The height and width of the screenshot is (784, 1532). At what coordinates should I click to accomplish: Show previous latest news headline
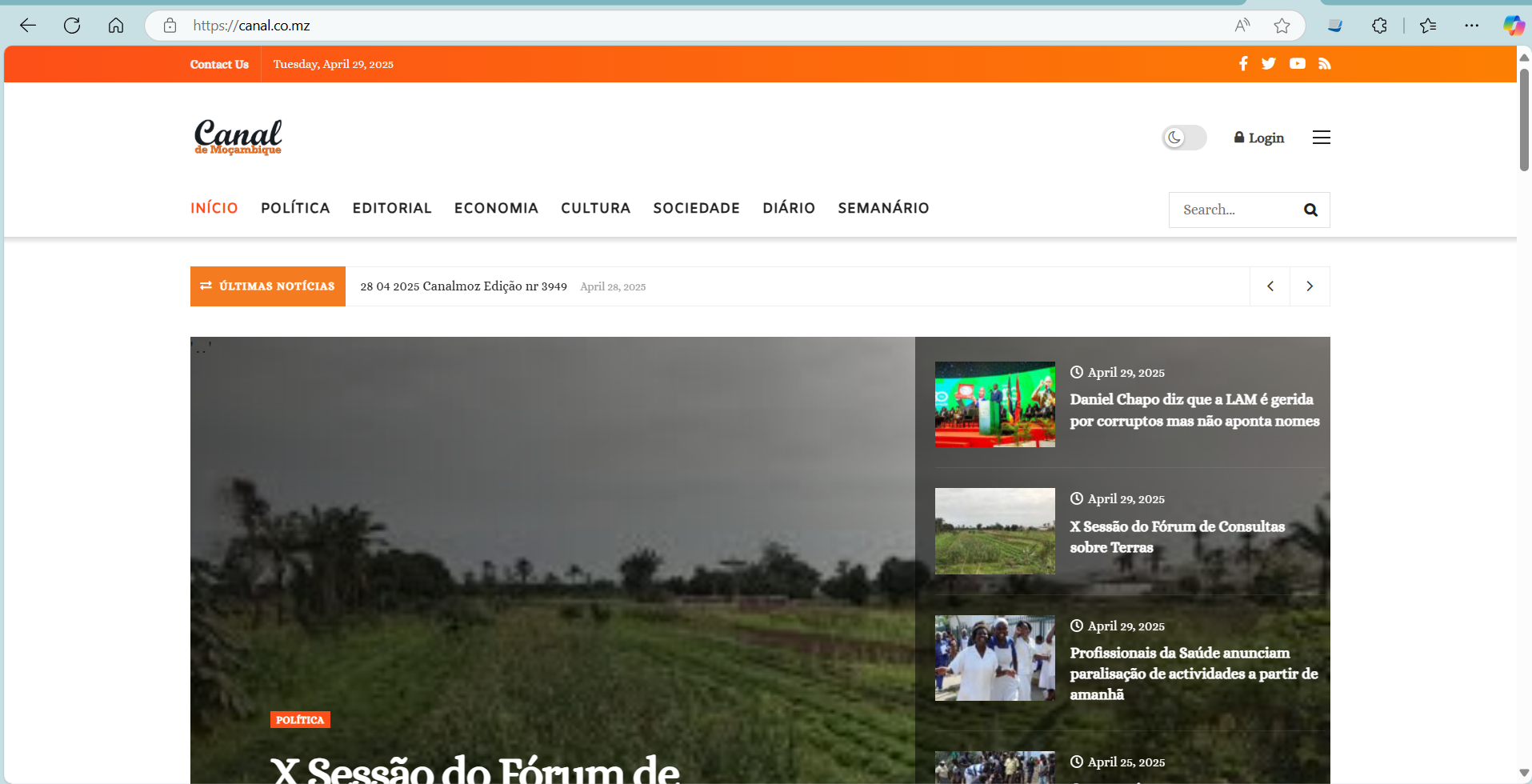coord(1270,286)
